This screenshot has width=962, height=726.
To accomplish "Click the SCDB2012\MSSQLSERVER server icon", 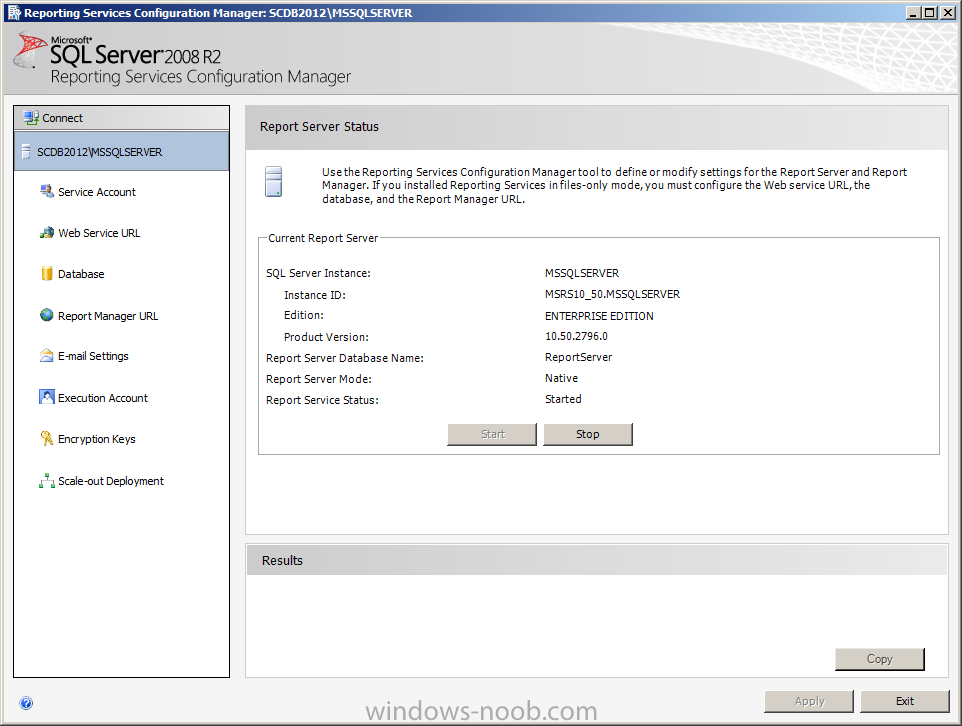I will pyautogui.click(x=26, y=152).
